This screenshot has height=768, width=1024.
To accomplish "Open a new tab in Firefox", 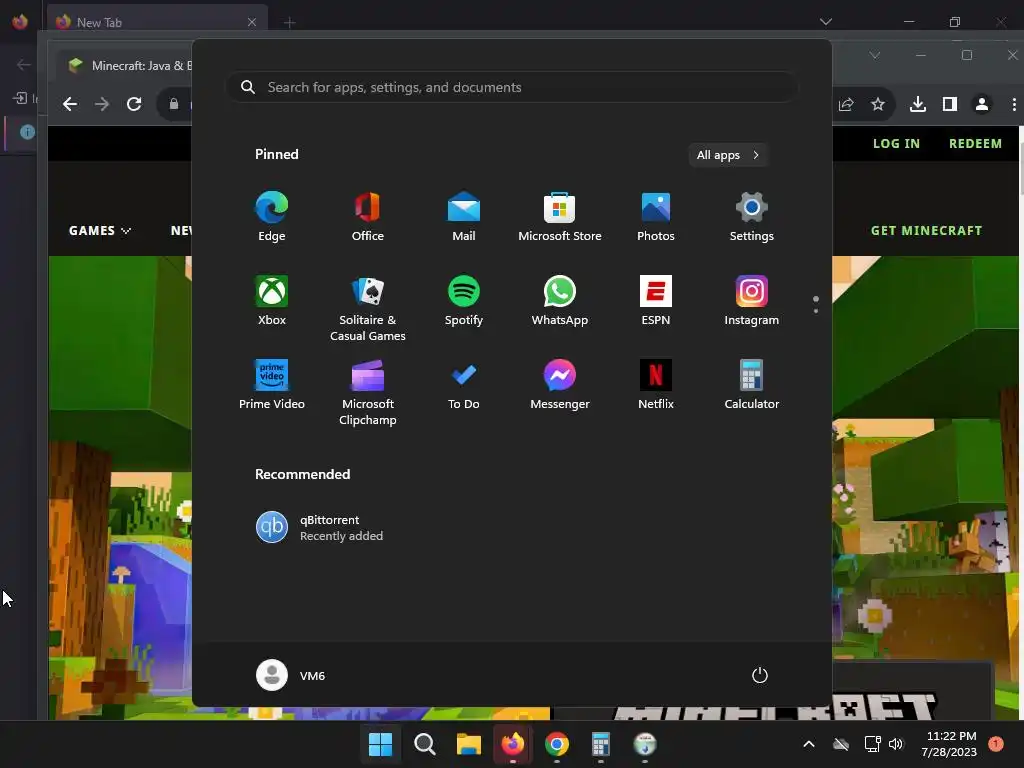I will (289, 23).
